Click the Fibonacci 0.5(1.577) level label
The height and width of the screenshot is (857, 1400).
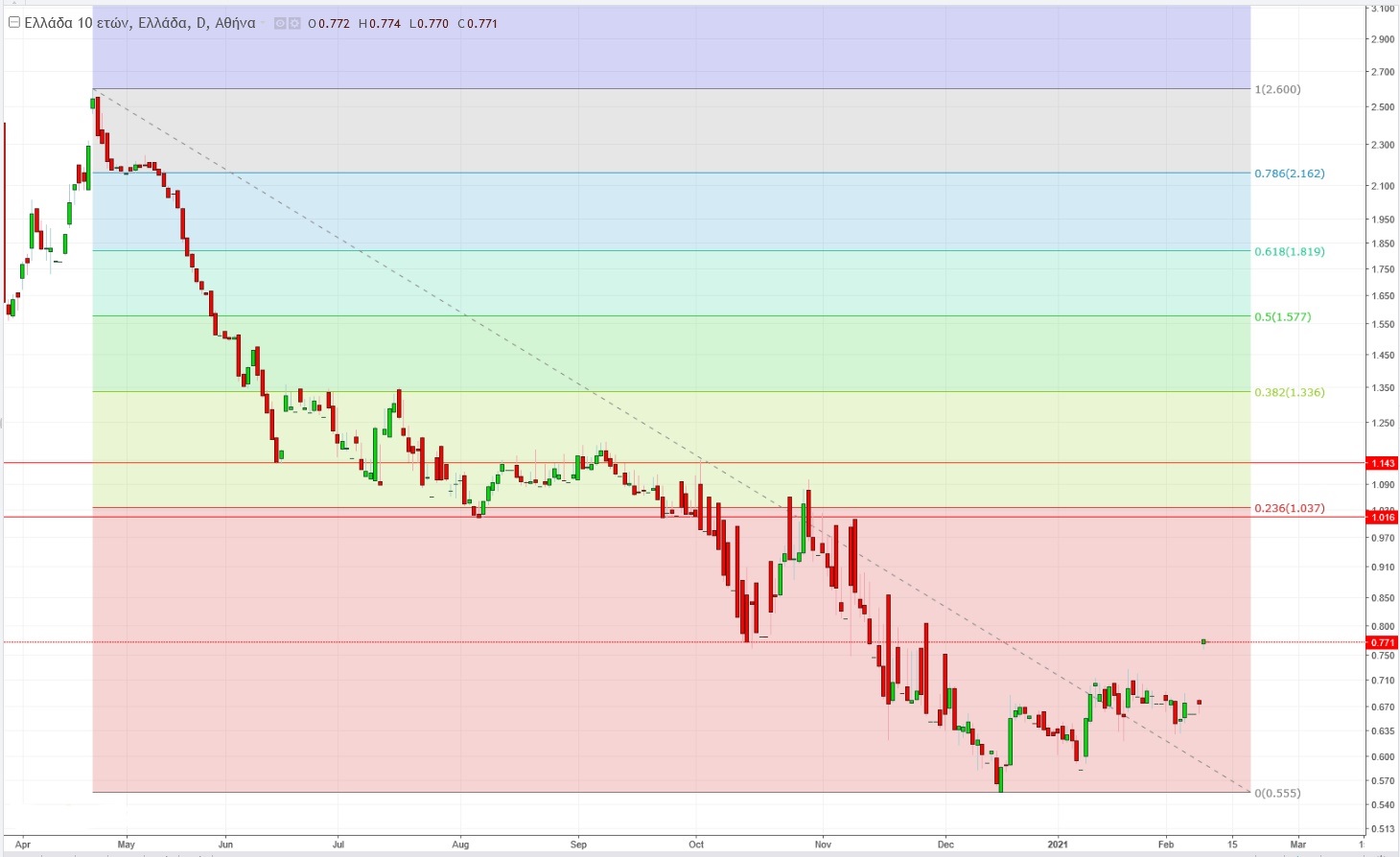coord(1282,316)
